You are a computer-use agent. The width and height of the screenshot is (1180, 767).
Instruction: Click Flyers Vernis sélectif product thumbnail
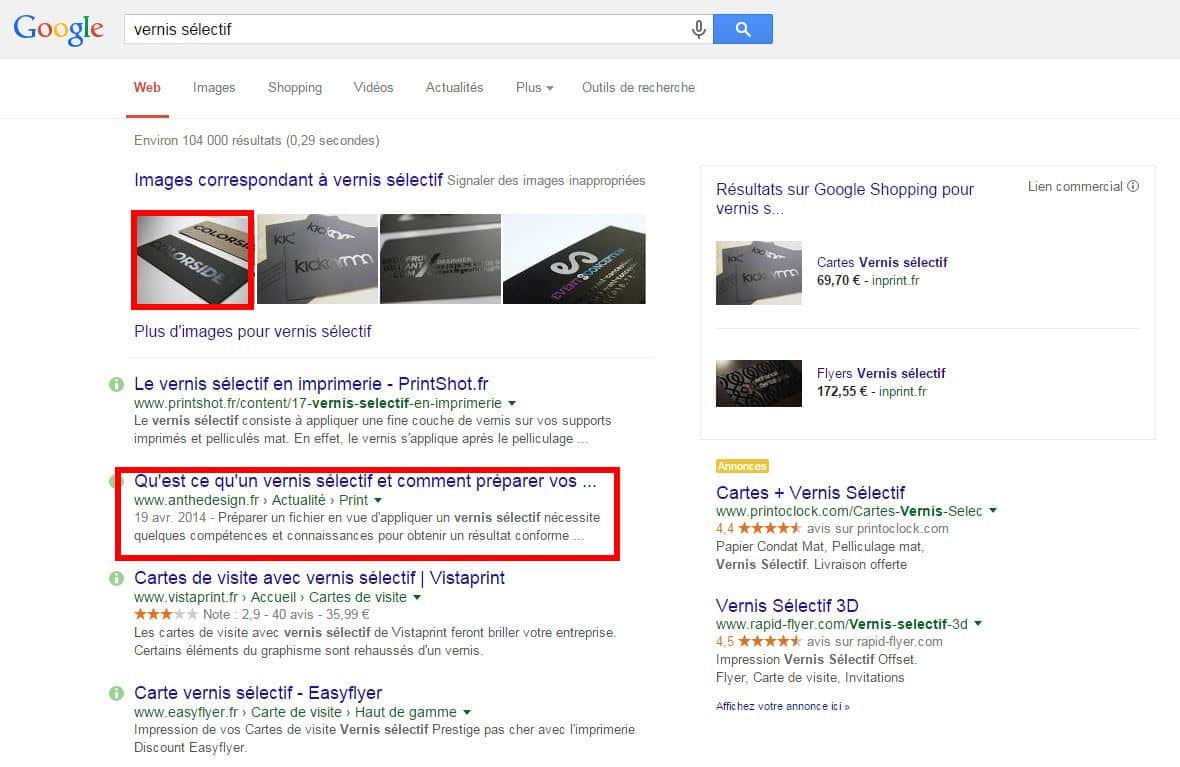click(759, 383)
